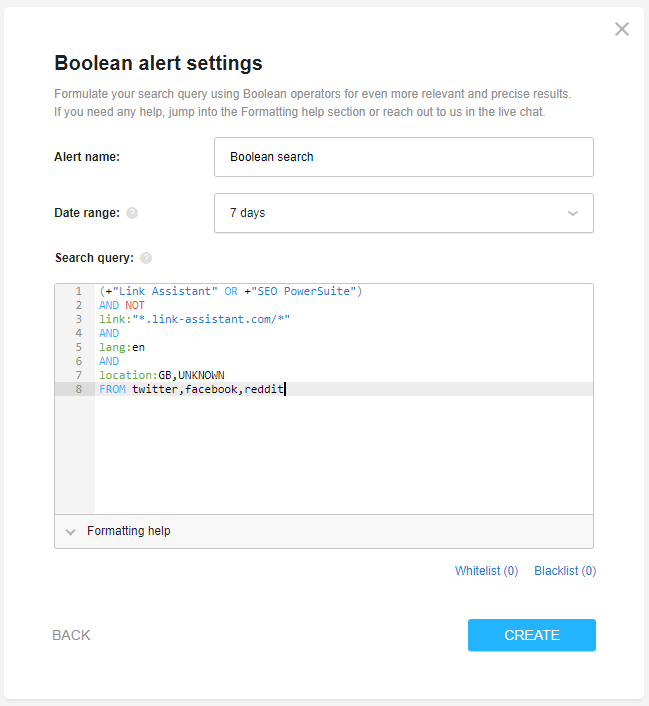Place cursor on the AND NOT line
Viewport: 649px width, 706px height.
122,305
